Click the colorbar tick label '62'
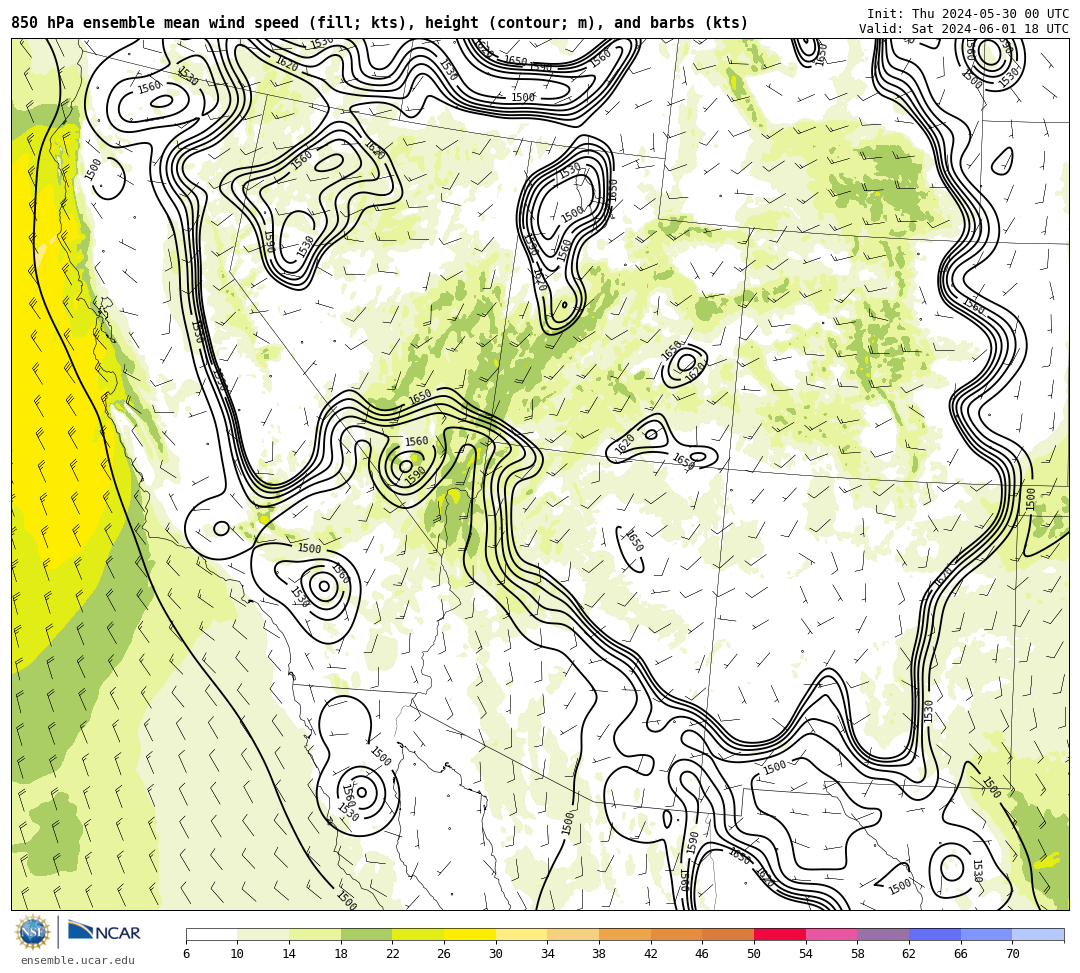Image resolution: width=1080 pixels, height=973 pixels. pyautogui.click(x=909, y=954)
